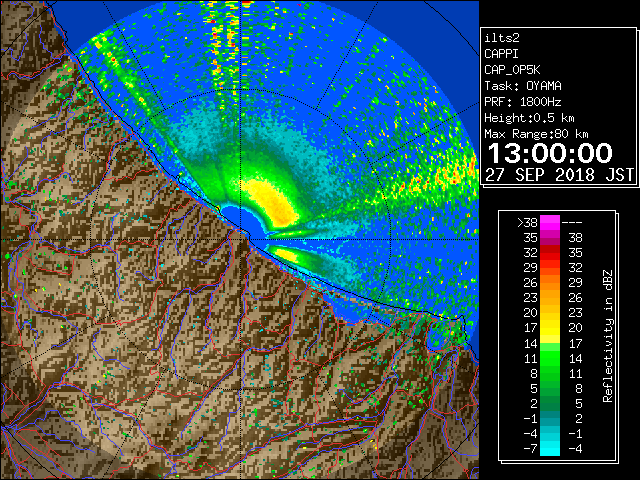The image size is (640, 480).
Task: Pick the bright green 11–14 dBZ swatch
Action: [550, 358]
